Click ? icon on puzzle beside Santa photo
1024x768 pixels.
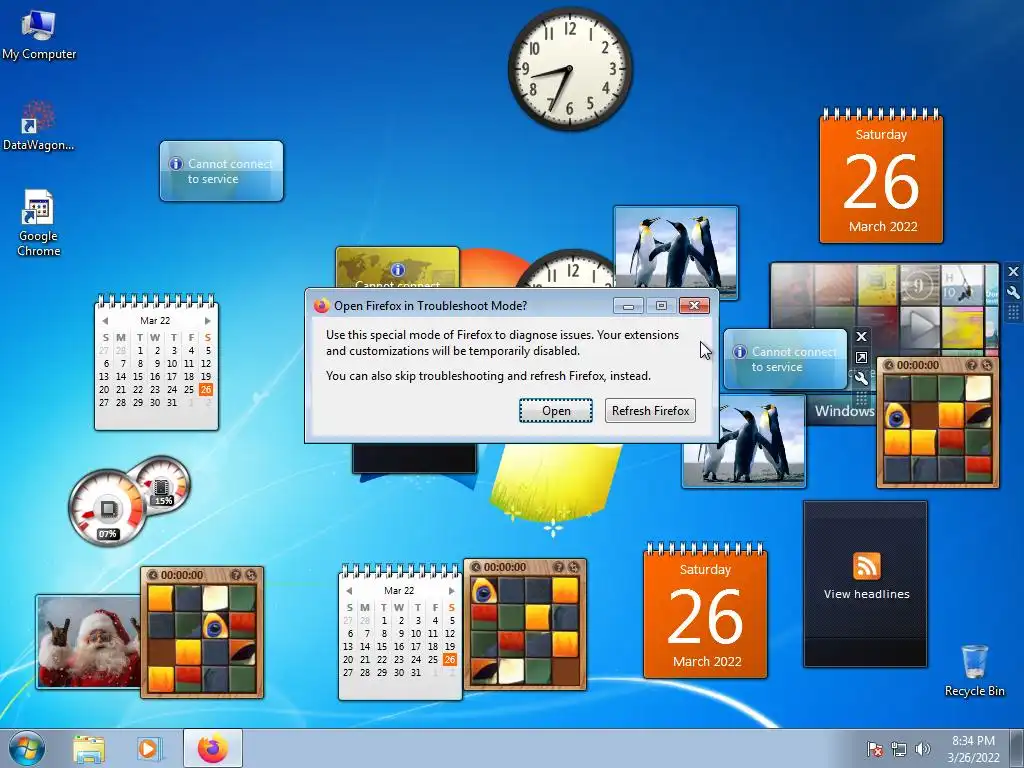click(236, 575)
